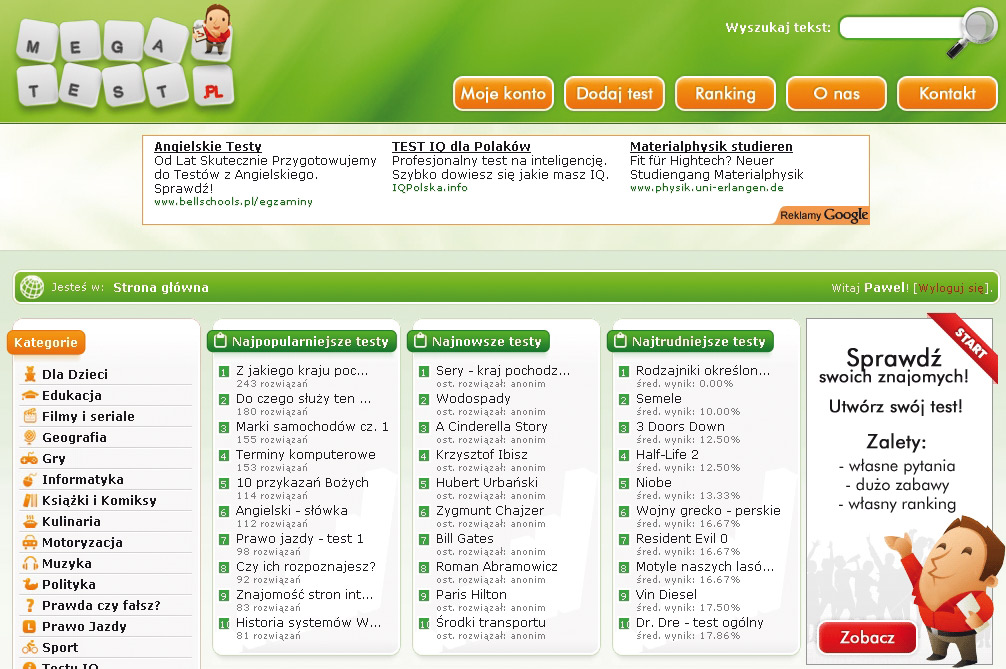This screenshot has height=669, width=1006.
Task: Open the Ranking page from navigation
Action: pyautogui.click(x=725, y=94)
